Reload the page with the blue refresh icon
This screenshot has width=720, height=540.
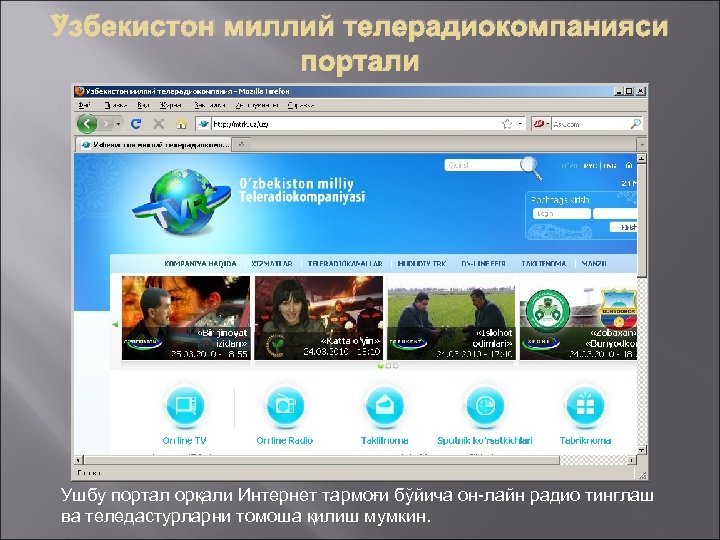[x=136, y=124]
